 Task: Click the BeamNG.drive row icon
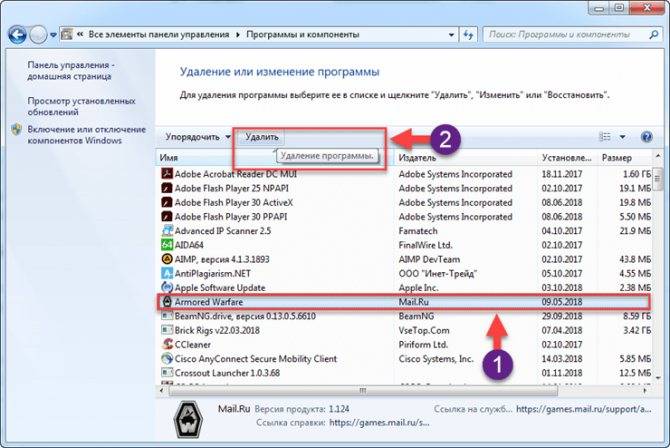click(x=167, y=316)
